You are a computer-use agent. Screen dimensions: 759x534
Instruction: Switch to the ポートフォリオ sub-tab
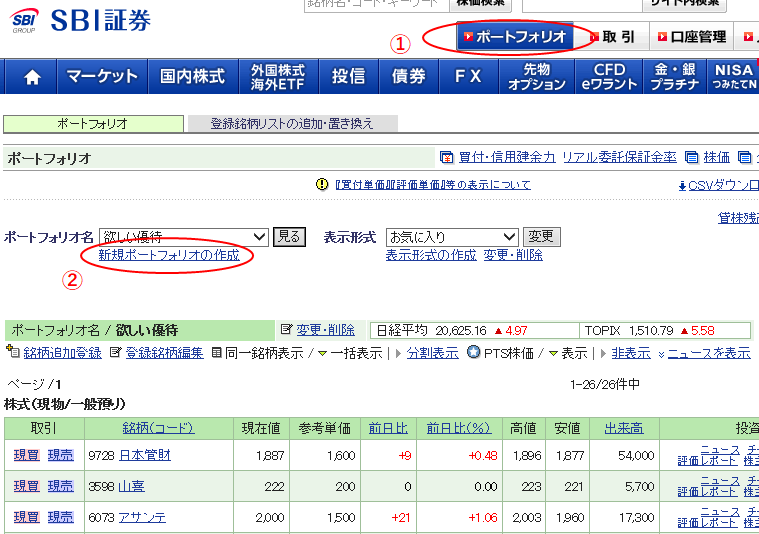click(93, 123)
